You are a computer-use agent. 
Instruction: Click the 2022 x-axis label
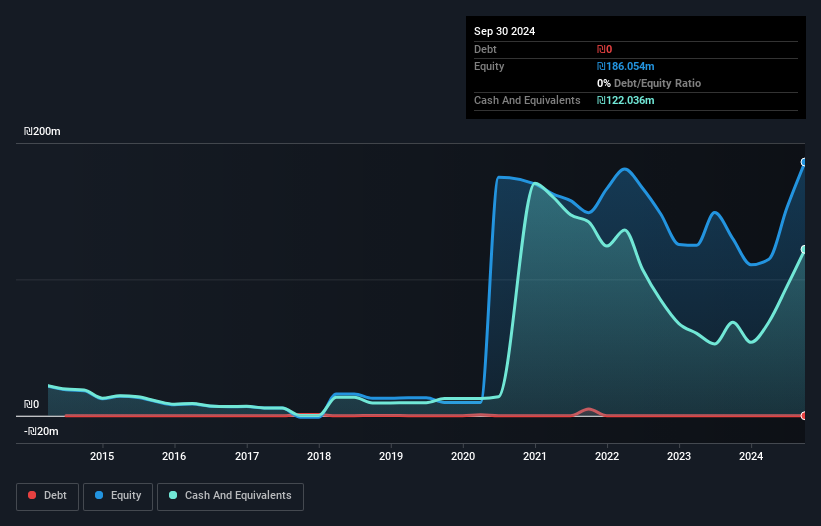607,456
